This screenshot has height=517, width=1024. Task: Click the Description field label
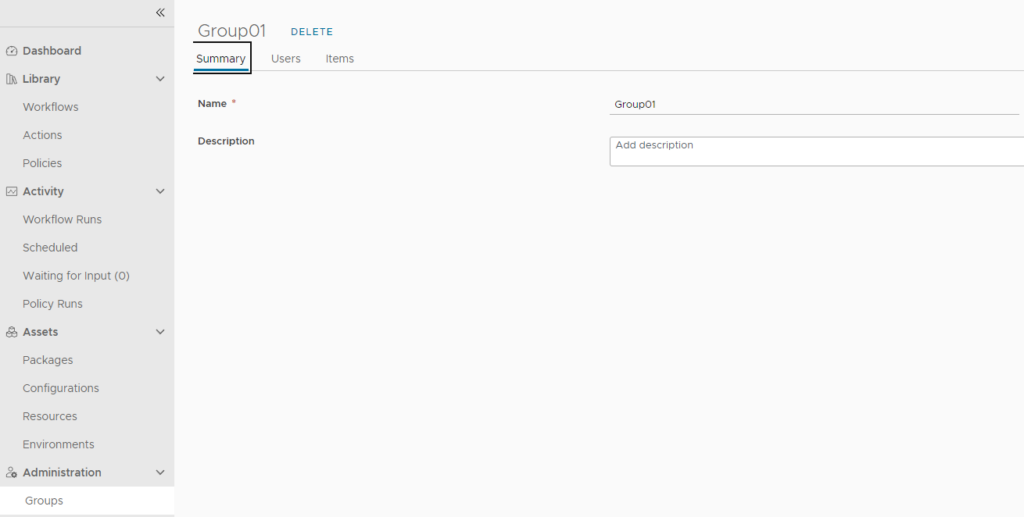tap(226, 141)
